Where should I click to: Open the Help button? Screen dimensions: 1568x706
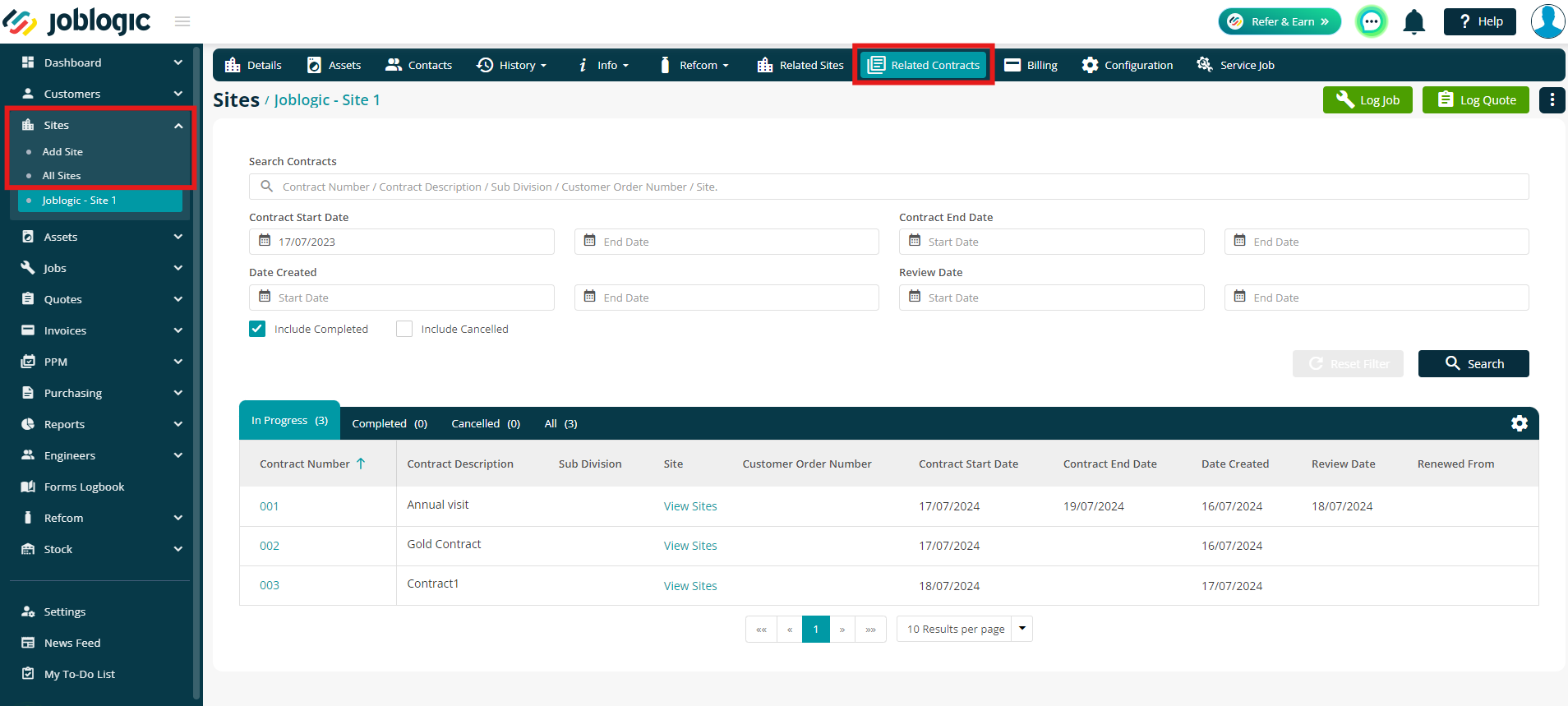(x=1480, y=21)
